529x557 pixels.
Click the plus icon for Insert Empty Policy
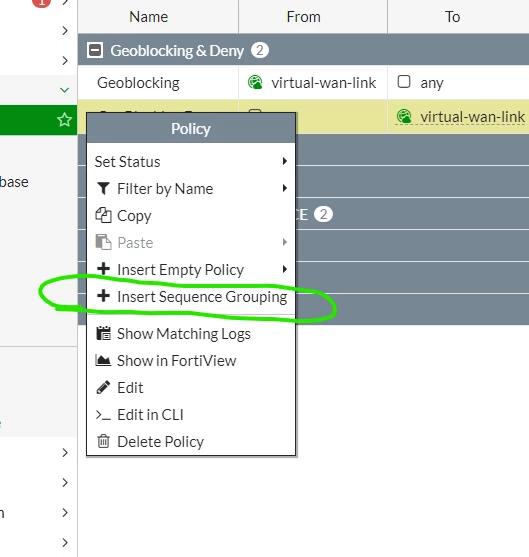pos(103,269)
